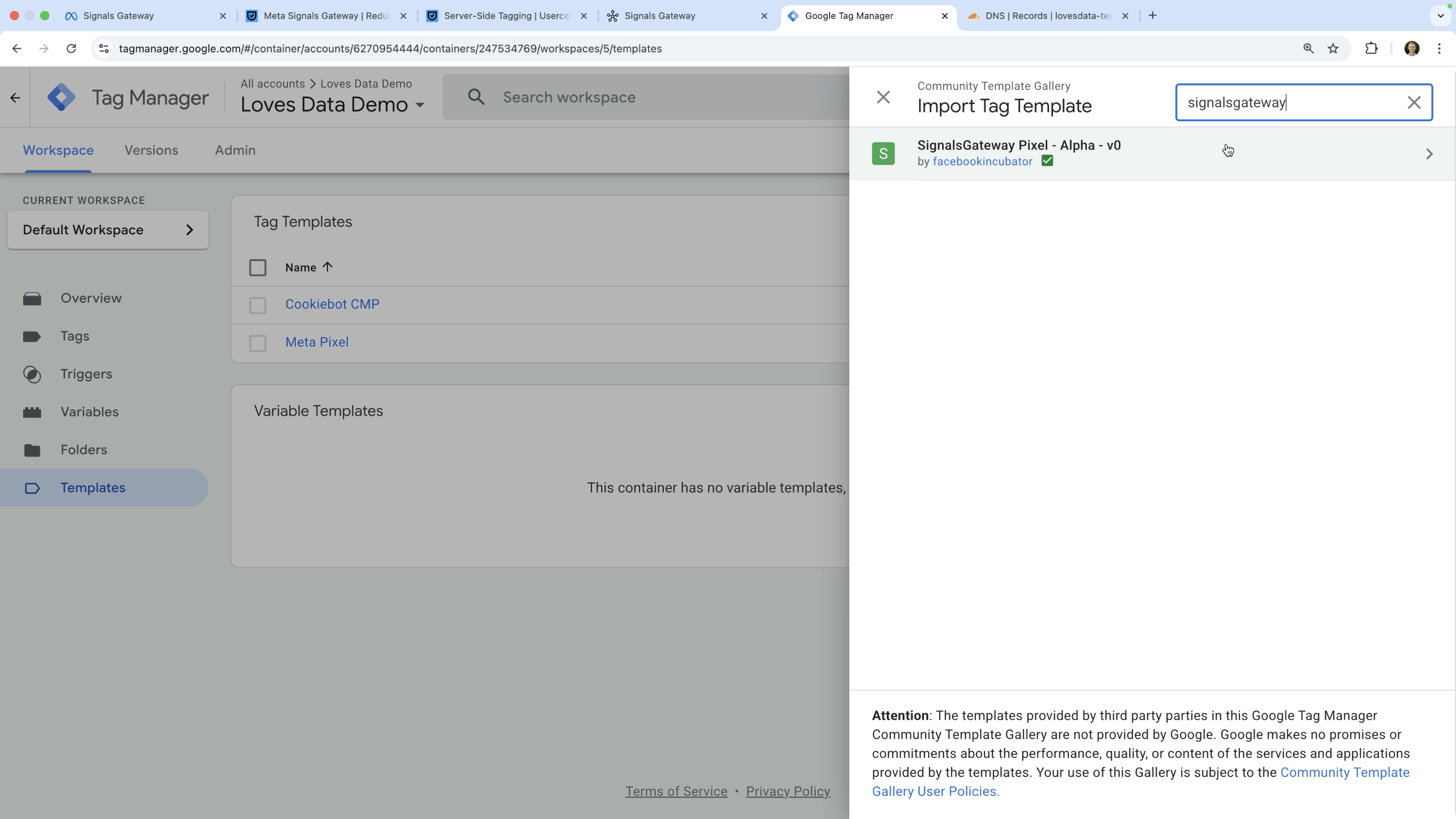
Task: Open the browser extensions puzzle icon
Action: pos(1371,49)
